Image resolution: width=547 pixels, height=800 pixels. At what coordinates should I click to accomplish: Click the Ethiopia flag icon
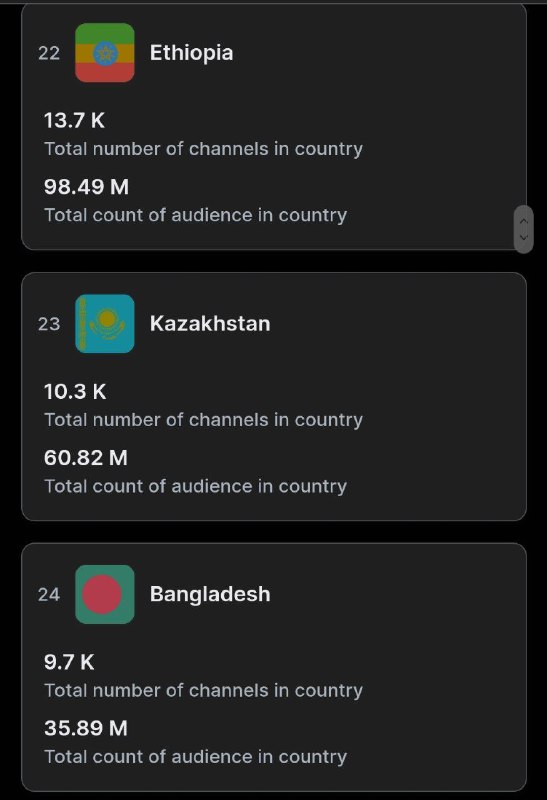(x=105, y=53)
